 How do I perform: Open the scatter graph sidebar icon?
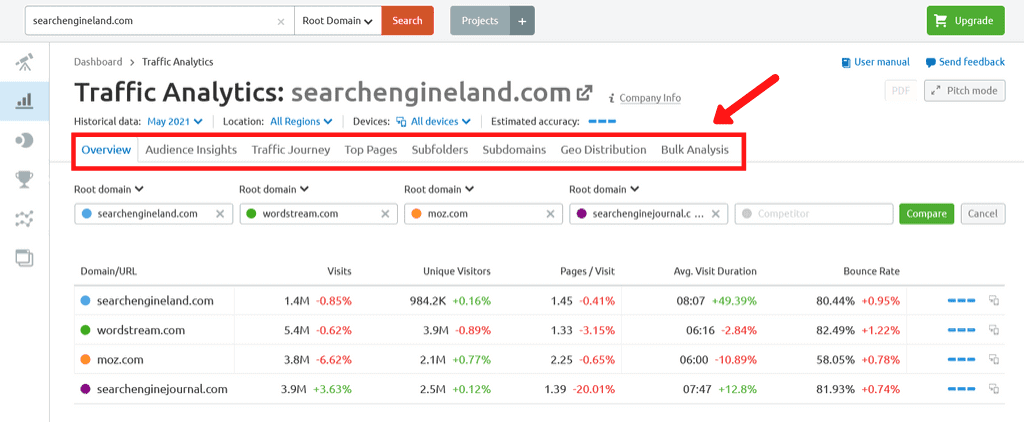(24, 219)
